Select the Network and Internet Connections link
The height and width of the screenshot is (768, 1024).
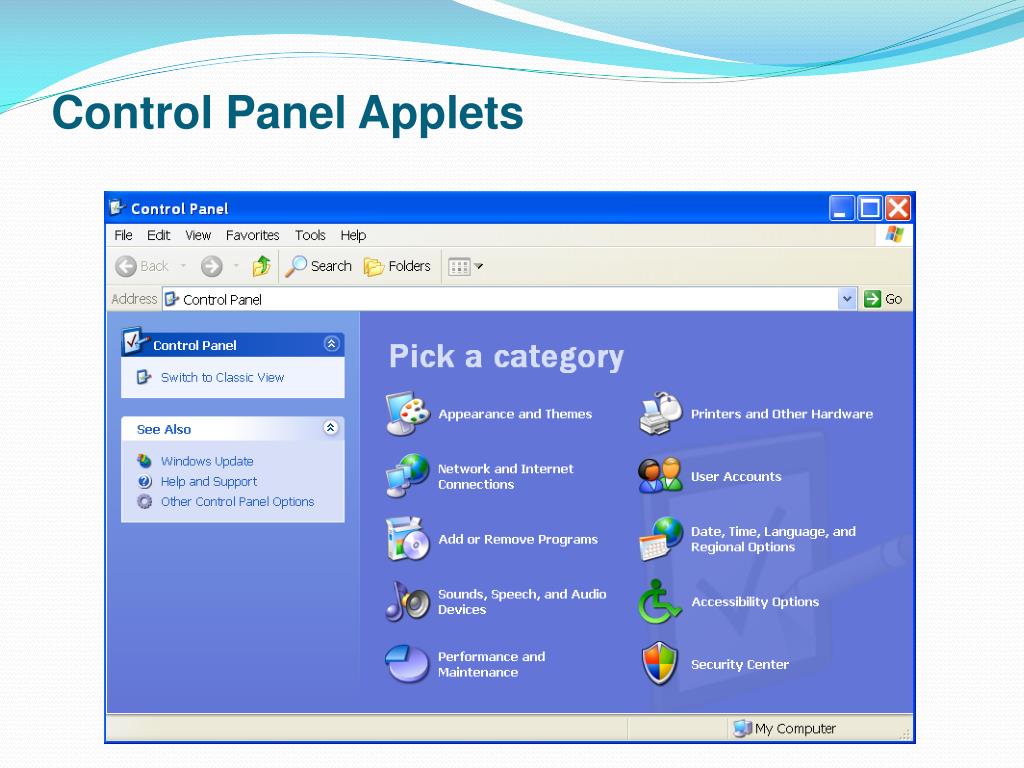click(505, 477)
